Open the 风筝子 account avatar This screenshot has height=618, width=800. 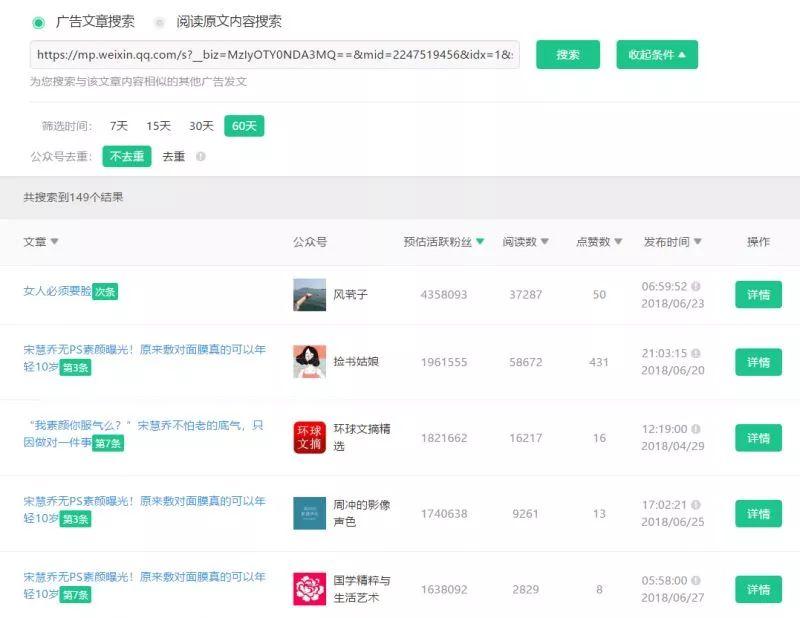click(309, 294)
